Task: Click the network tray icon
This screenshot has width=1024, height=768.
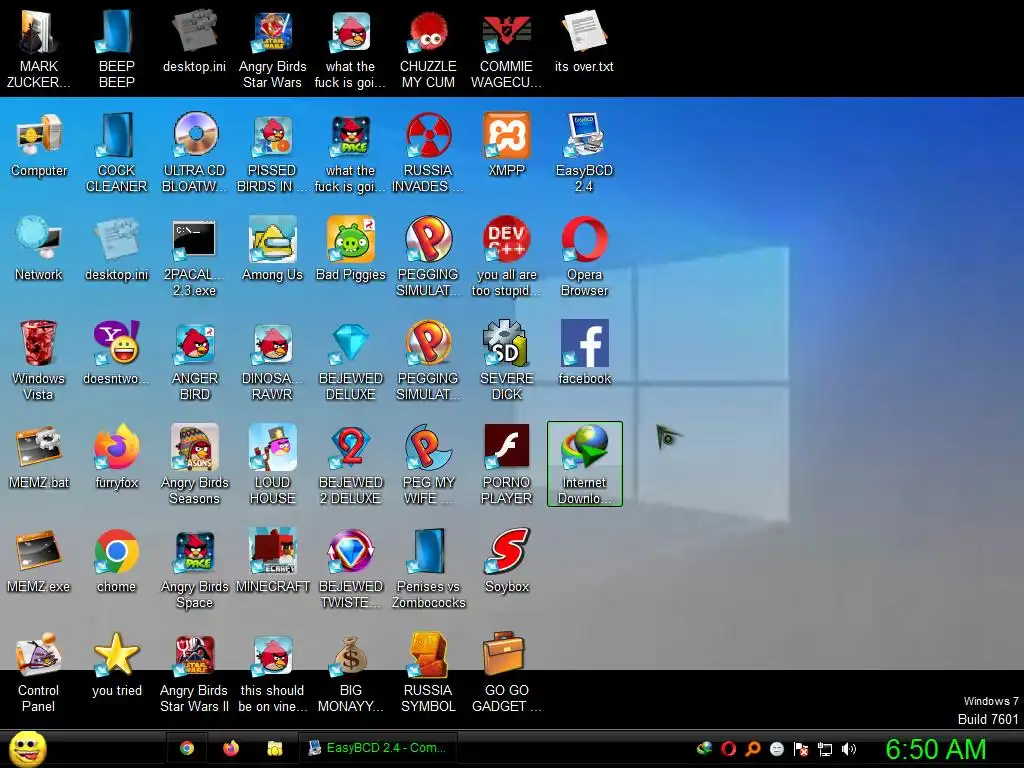Action: pyautogui.click(x=825, y=749)
